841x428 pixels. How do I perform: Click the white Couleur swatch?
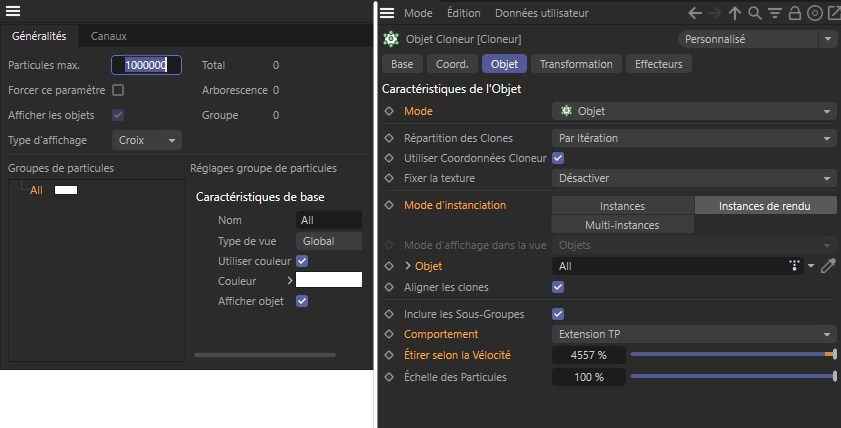[x=328, y=280]
